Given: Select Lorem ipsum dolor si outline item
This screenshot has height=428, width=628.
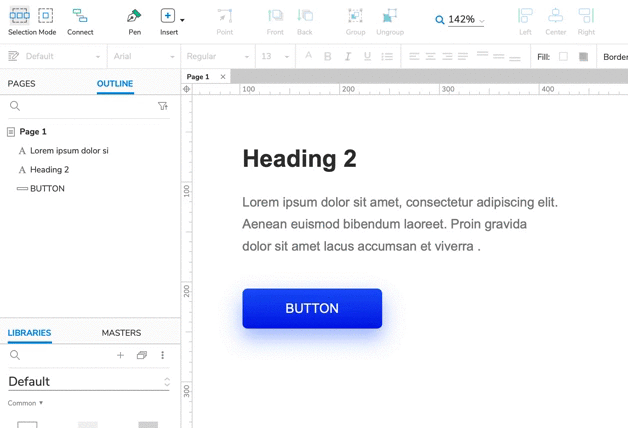Looking at the screenshot, I should tap(69, 151).
